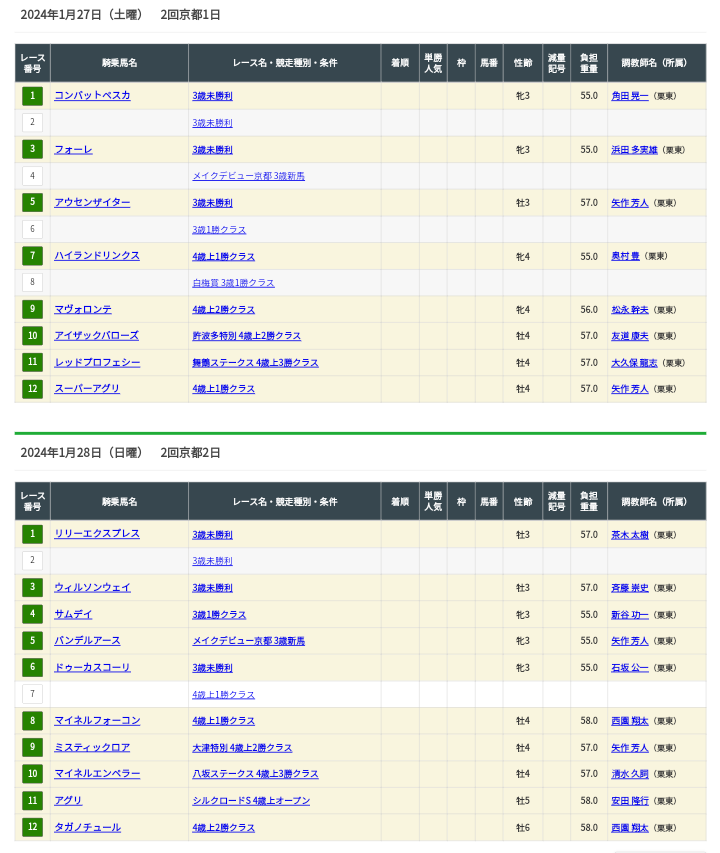
Task: Open horse link アウセンザイター
Action: pyautogui.click(x=92, y=202)
